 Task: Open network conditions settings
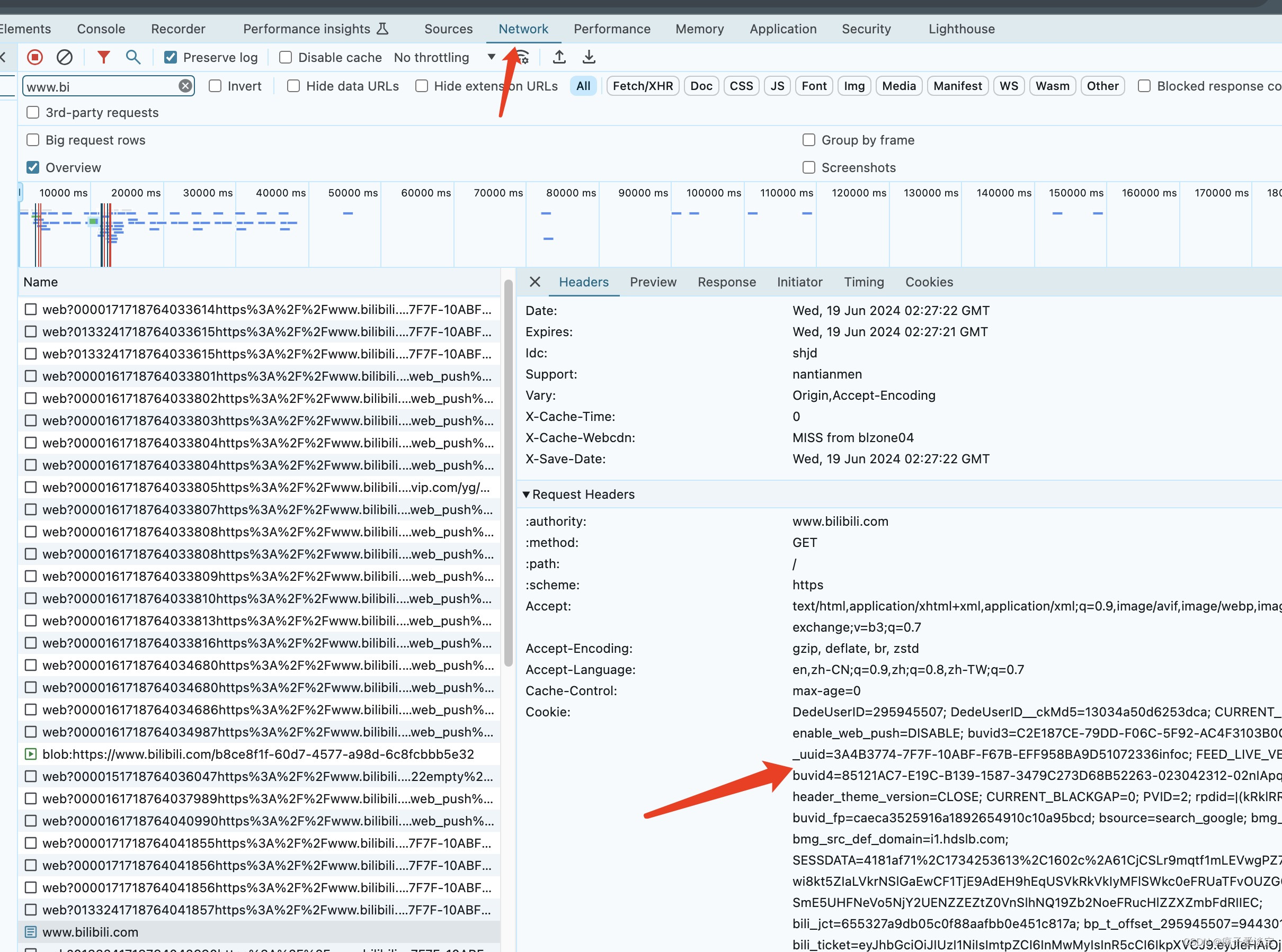tap(521, 57)
